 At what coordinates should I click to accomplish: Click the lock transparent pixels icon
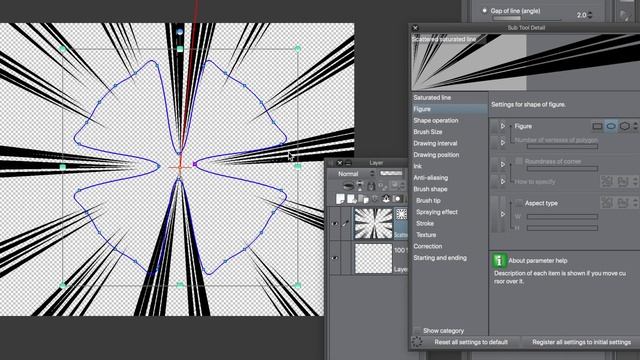point(382,186)
